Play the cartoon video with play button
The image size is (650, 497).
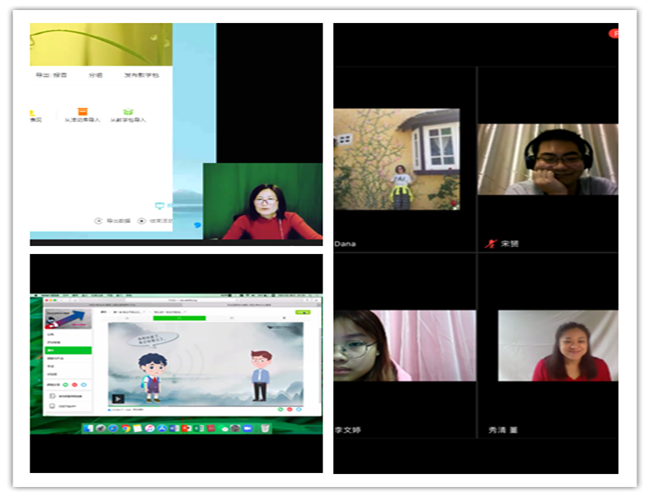[x=118, y=398]
